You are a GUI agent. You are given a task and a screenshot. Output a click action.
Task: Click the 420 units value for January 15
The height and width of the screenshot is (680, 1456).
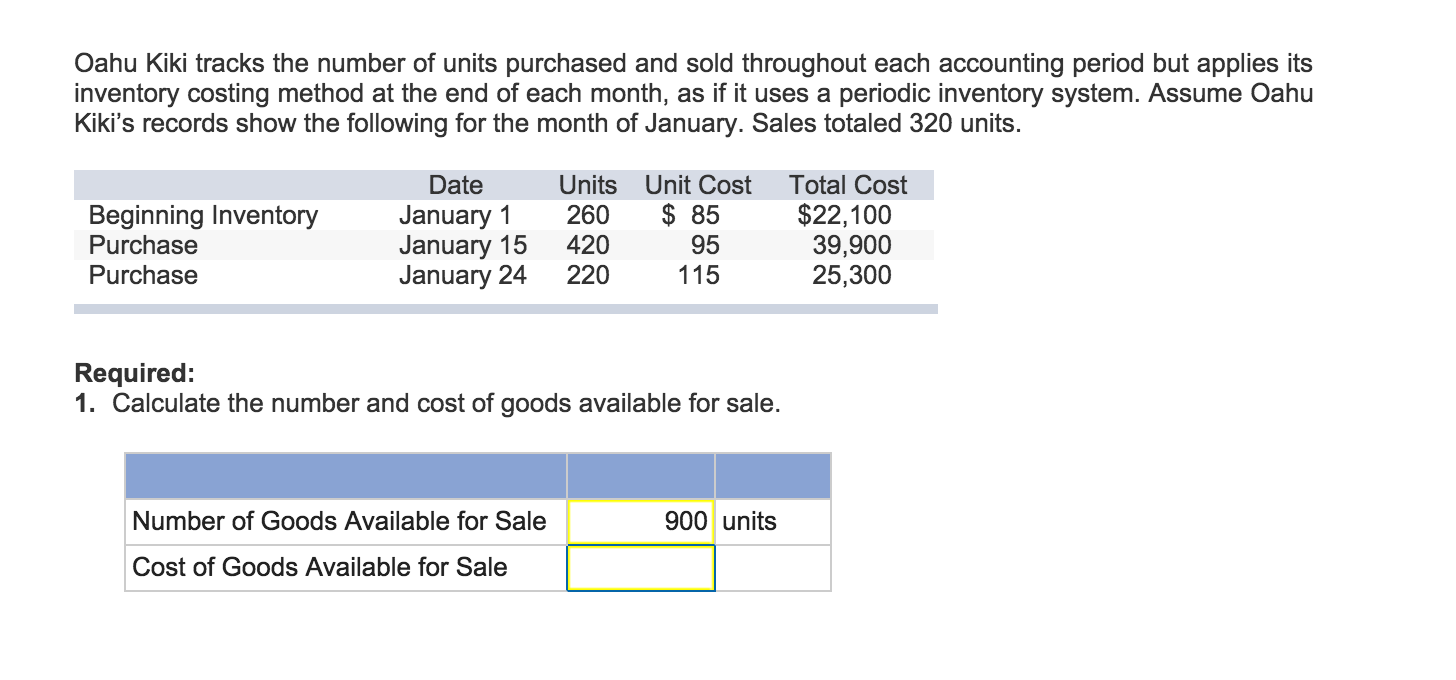point(587,245)
